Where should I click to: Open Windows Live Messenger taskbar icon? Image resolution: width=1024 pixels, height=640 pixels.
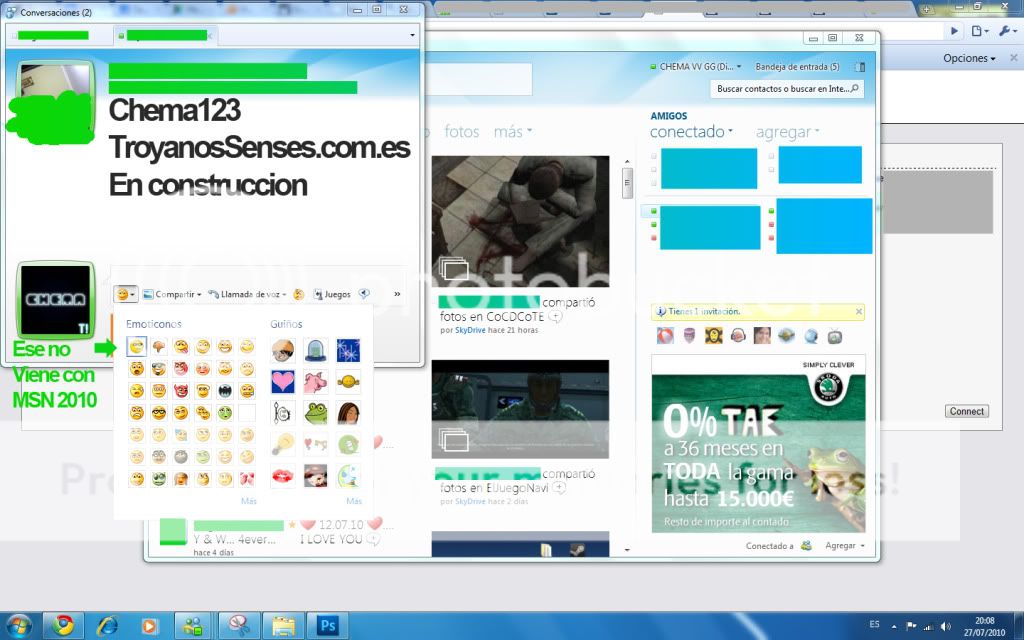[192, 626]
